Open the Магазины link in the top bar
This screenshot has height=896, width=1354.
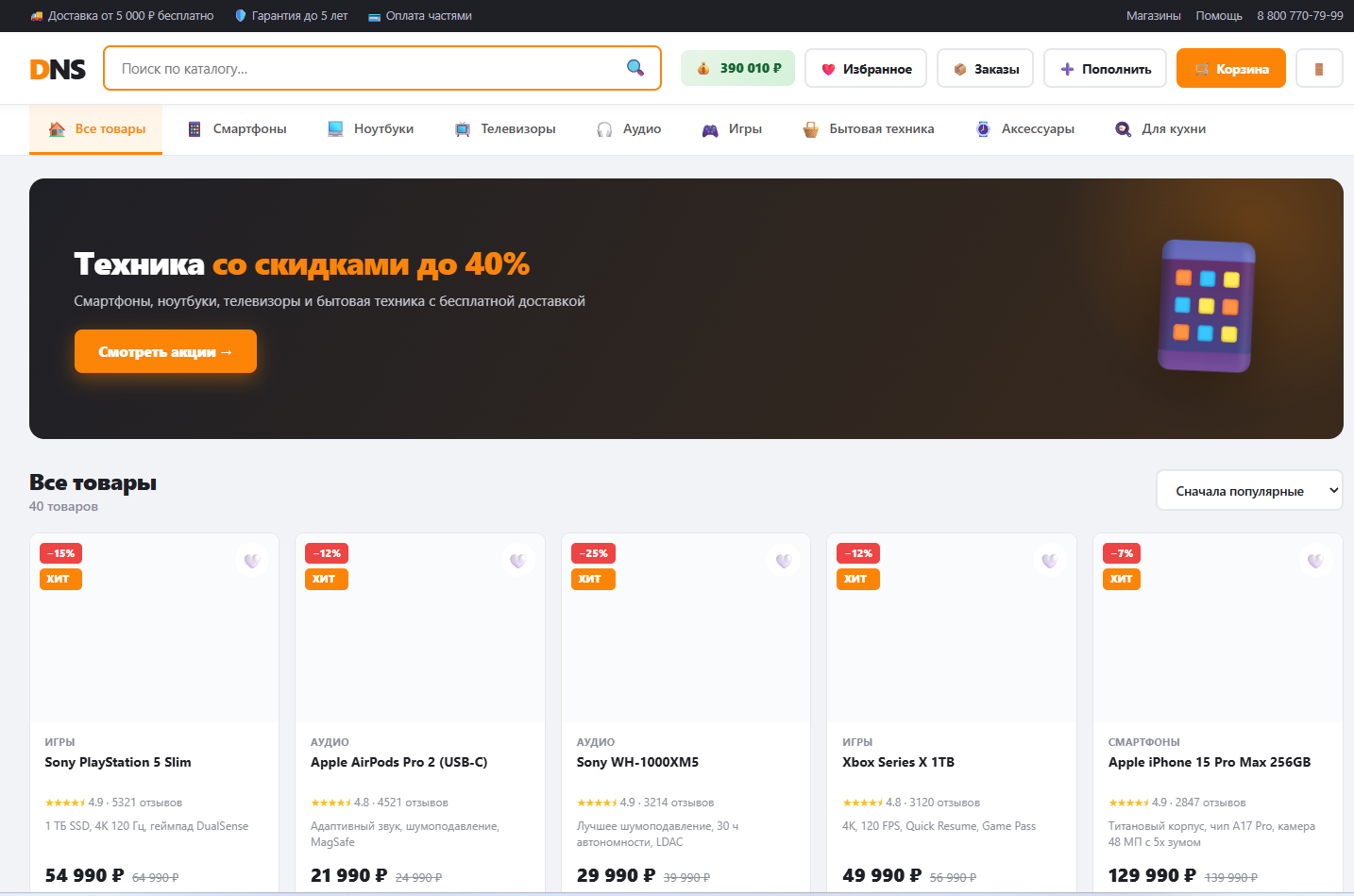pos(1153,16)
